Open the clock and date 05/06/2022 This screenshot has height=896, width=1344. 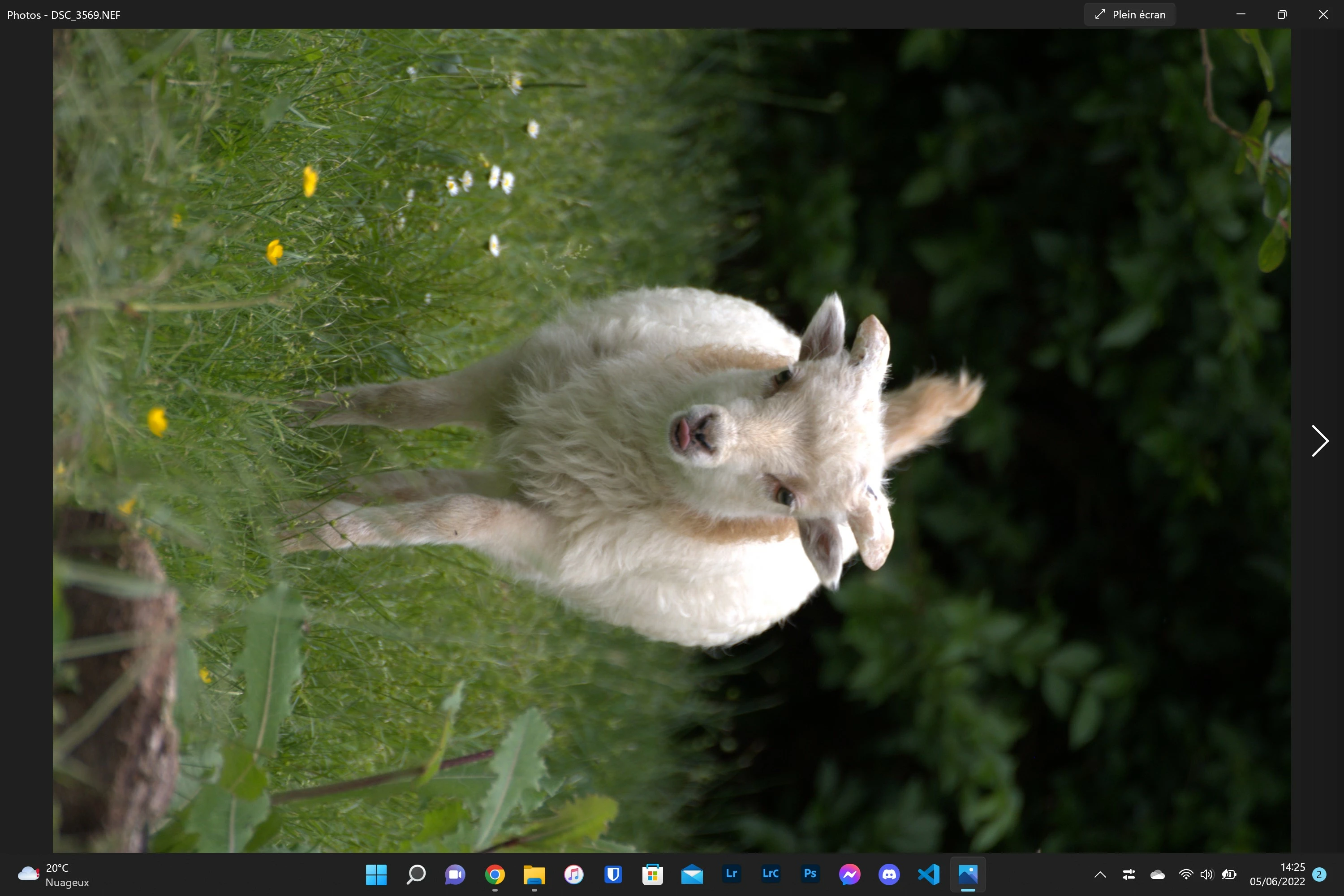coord(1277,874)
